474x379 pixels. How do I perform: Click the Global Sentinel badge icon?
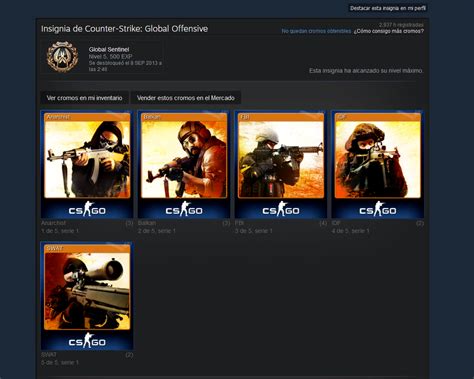[62, 57]
